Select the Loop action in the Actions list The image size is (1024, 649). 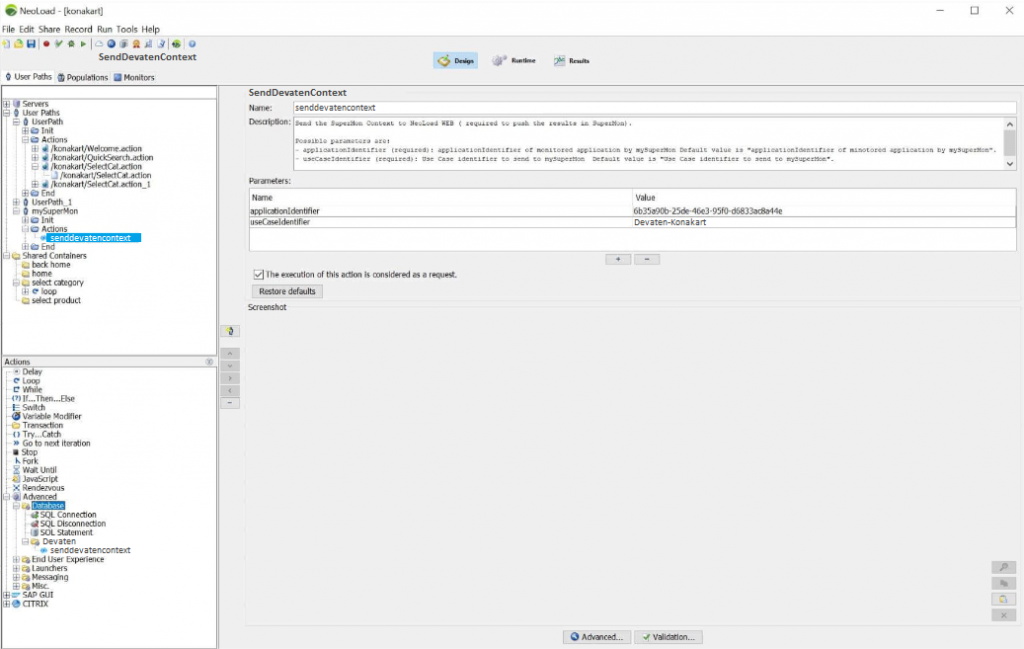click(x=31, y=381)
